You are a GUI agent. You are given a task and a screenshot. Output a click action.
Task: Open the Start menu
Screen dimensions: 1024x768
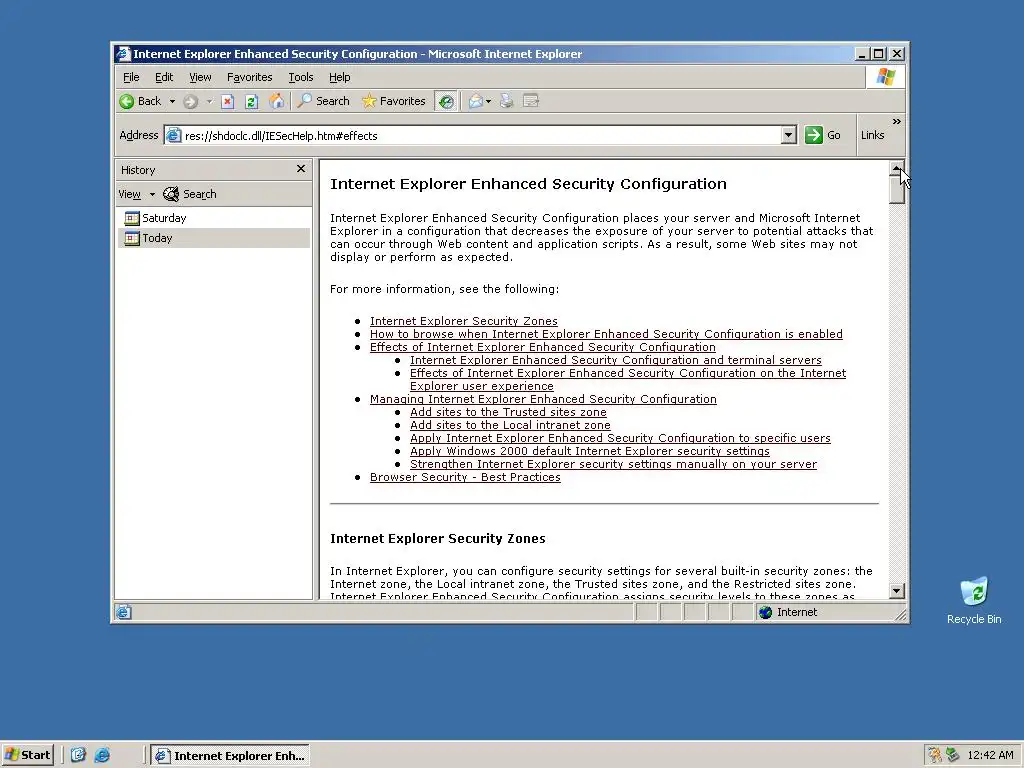(27, 756)
